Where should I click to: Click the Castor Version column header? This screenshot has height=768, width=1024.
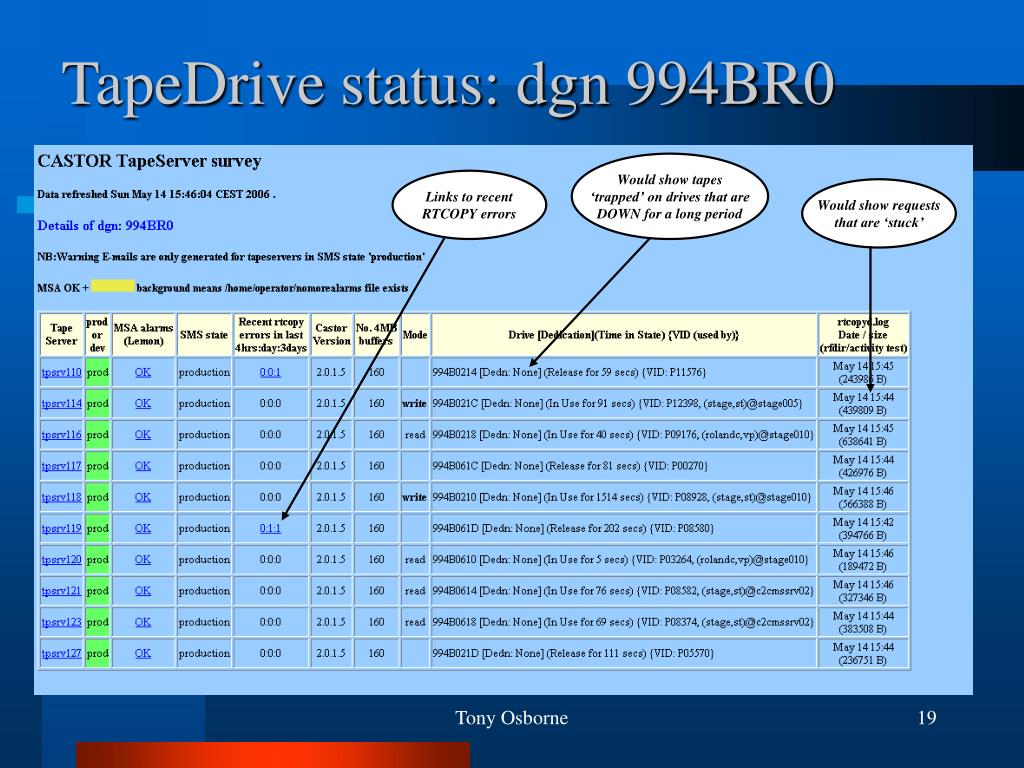click(x=331, y=334)
